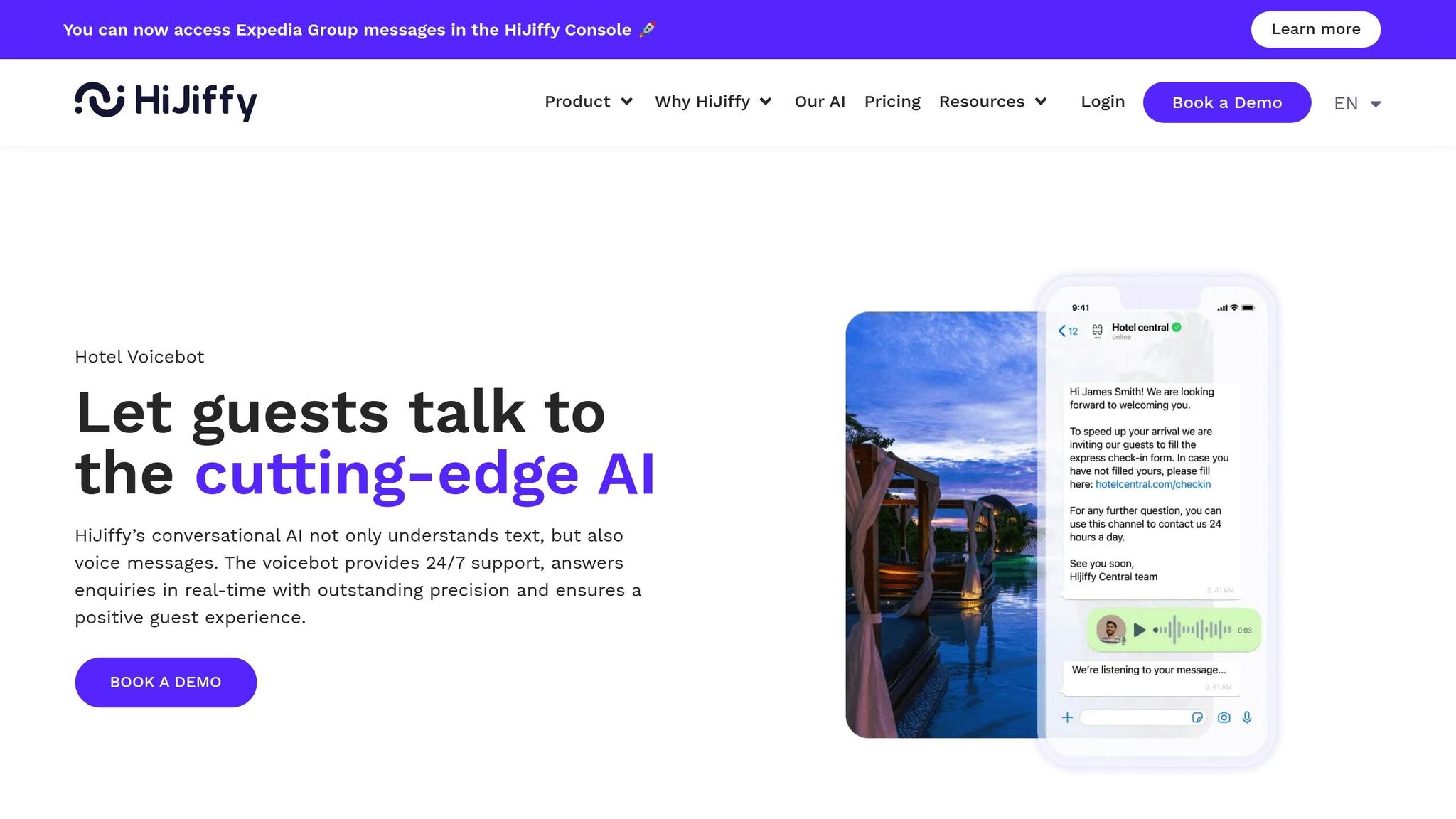Screen dimensions: 1456x819
Task: Click the 'cutting-edge AI' heading text
Action: pos(424,474)
